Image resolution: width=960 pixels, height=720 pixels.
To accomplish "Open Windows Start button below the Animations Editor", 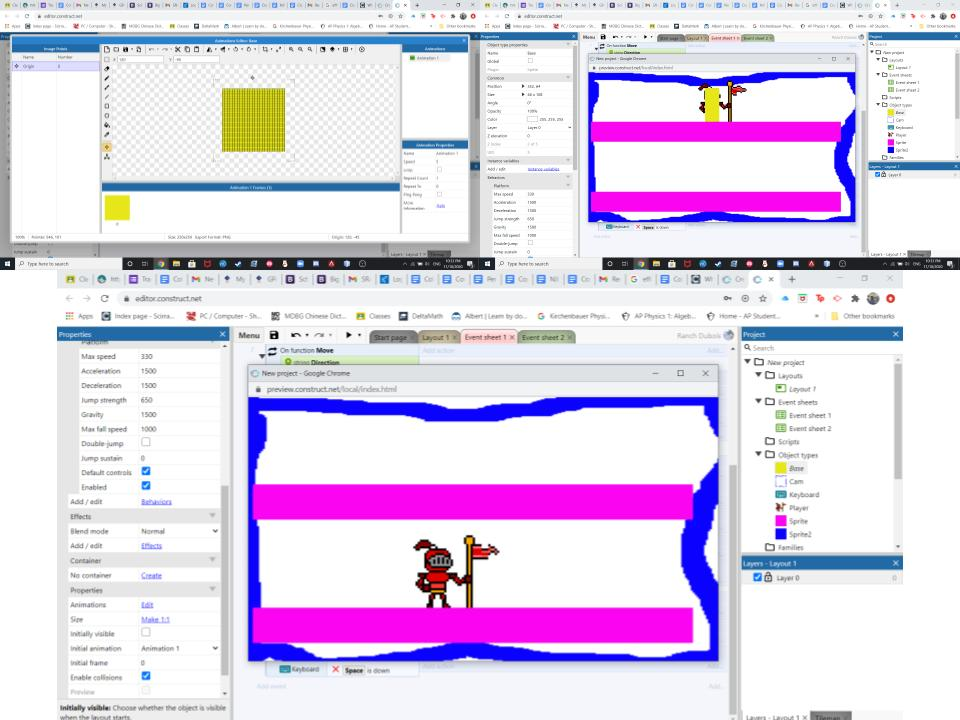I will (x=7, y=264).
